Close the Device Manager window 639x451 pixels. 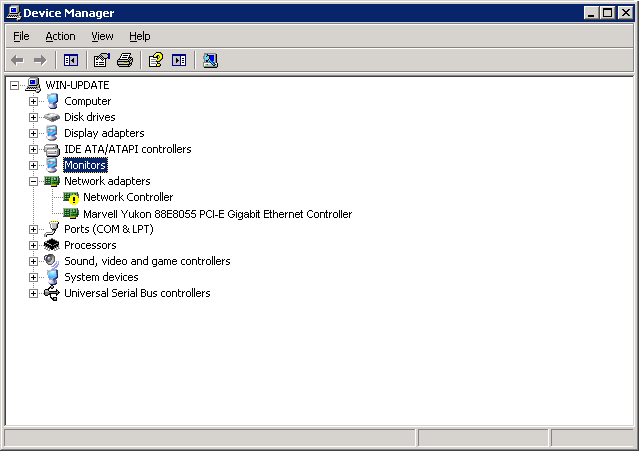(626, 13)
